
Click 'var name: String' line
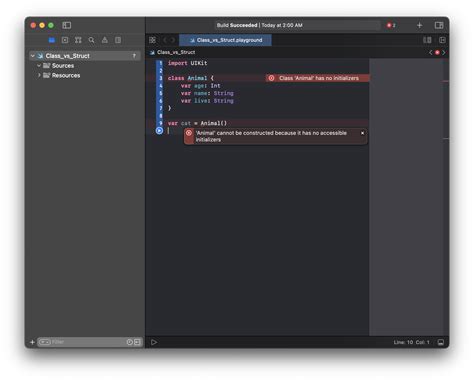pos(207,93)
